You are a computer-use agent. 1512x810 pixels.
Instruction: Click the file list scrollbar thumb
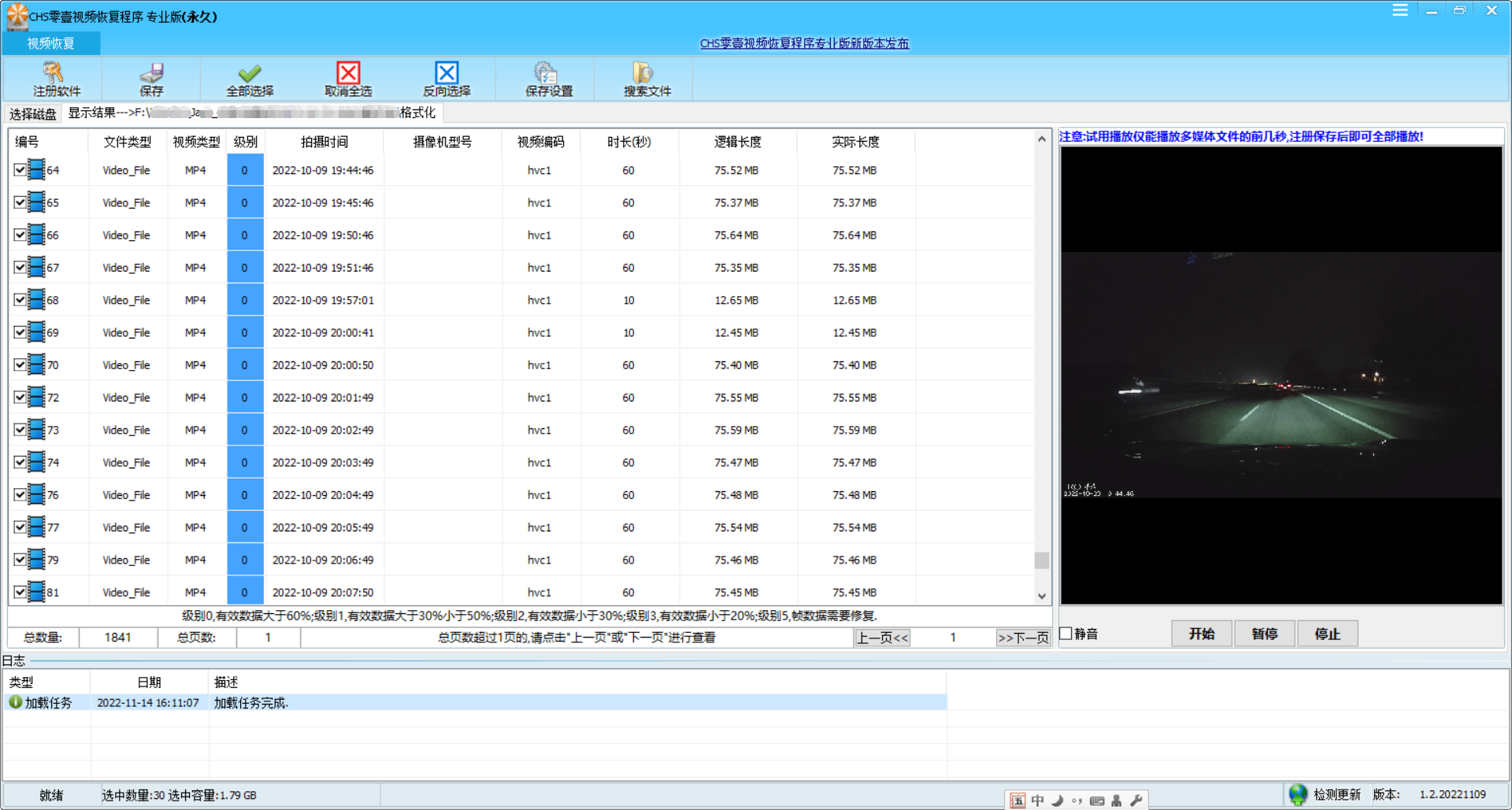[x=1042, y=560]
